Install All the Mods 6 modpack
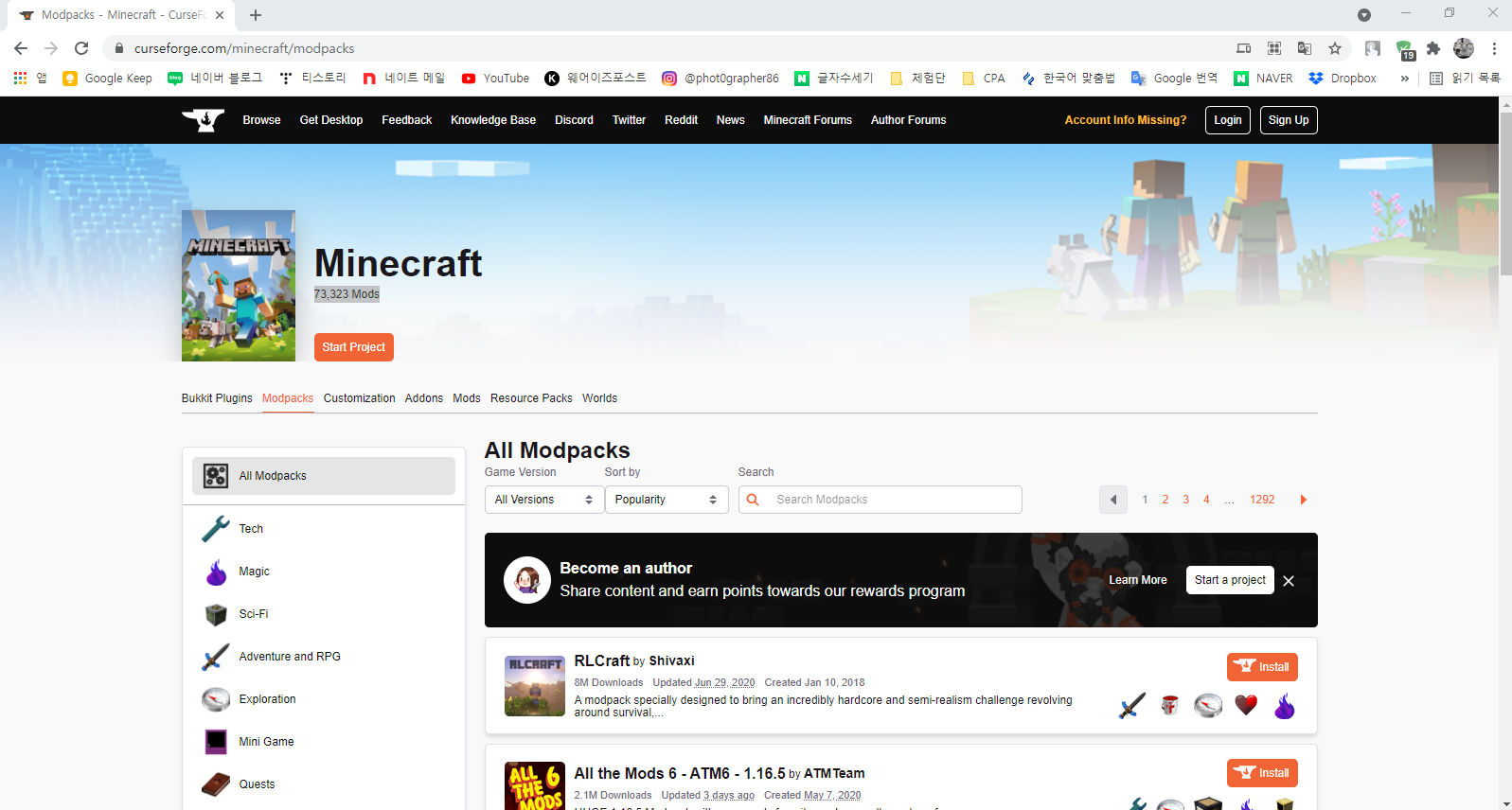Image resolution: width=1512 pixels, height=810 pixels. click(1262, 773)
